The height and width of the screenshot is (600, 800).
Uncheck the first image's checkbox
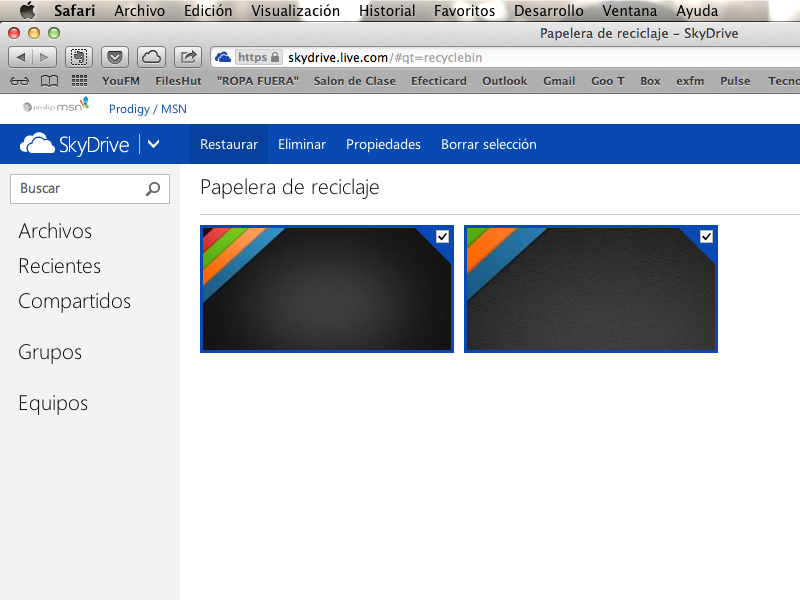coord(442,236)
